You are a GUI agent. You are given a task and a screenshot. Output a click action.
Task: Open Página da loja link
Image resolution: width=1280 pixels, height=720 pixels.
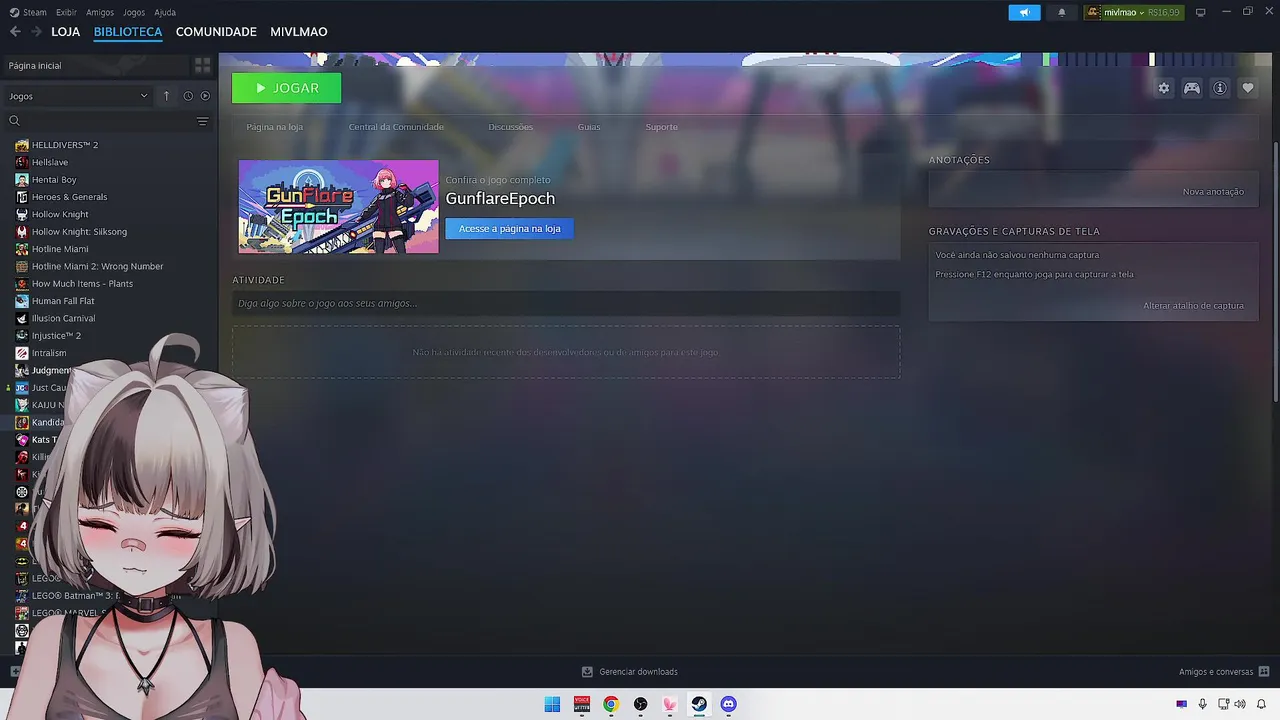pyautogui.click(x=275, y=127)
